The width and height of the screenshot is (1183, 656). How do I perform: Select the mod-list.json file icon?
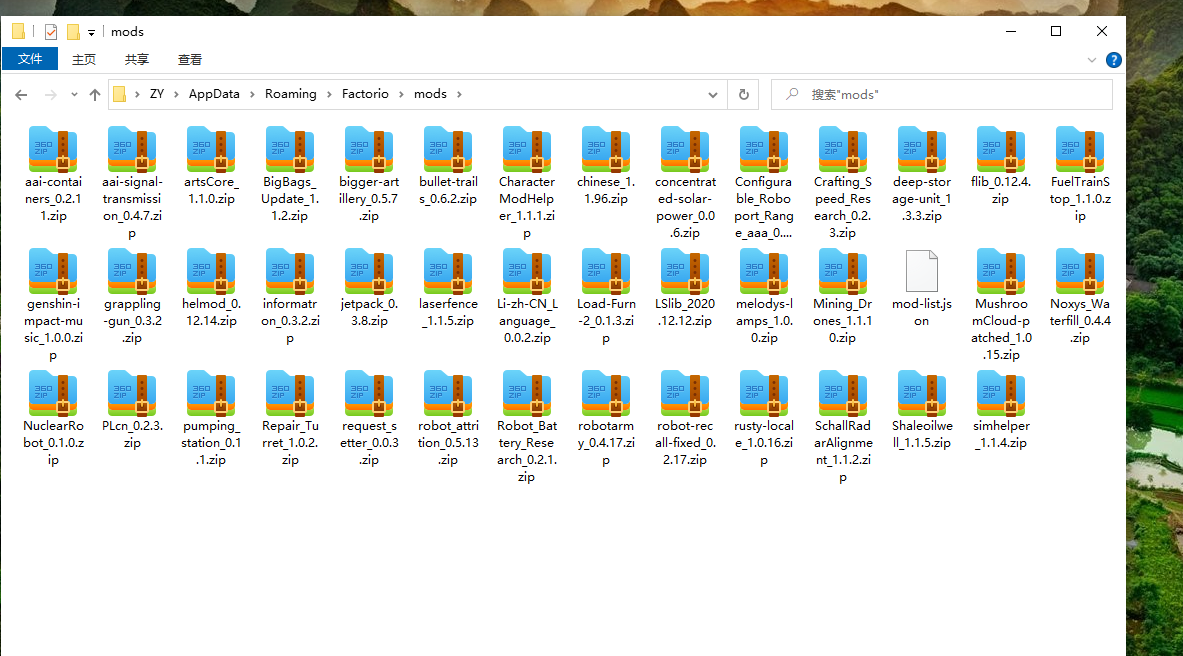[922, 271]
